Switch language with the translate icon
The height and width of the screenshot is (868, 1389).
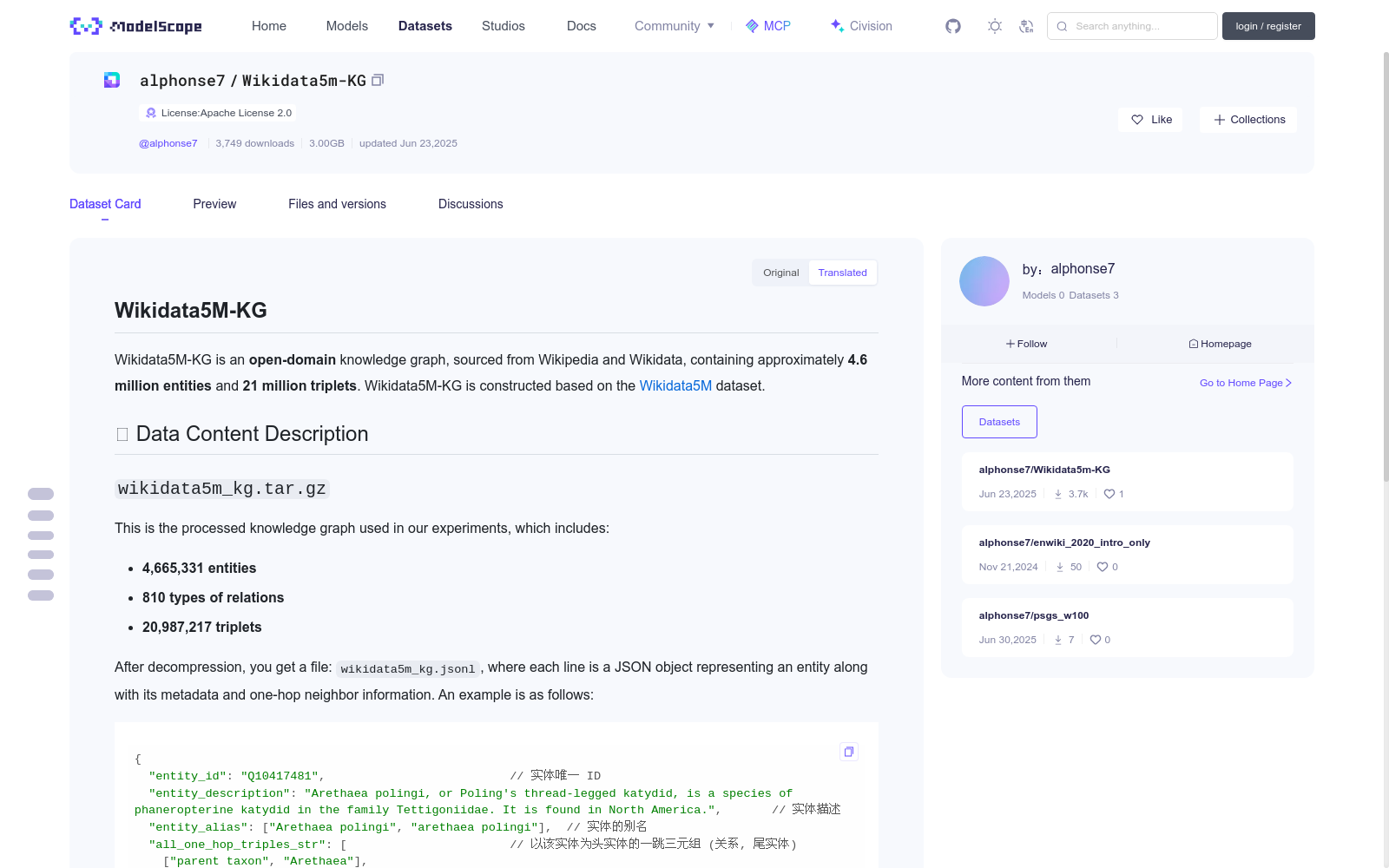tap(1026, 26)
